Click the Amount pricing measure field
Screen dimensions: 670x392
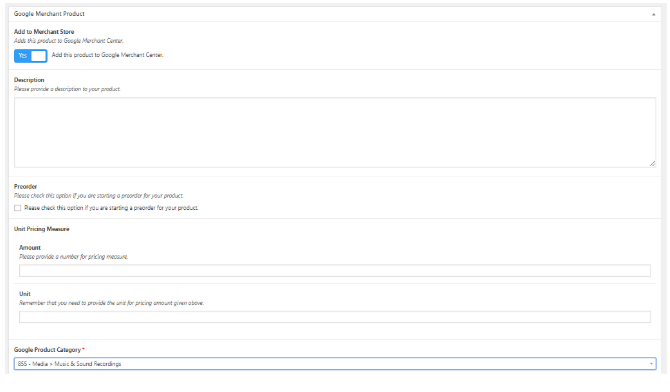point(335,271)
